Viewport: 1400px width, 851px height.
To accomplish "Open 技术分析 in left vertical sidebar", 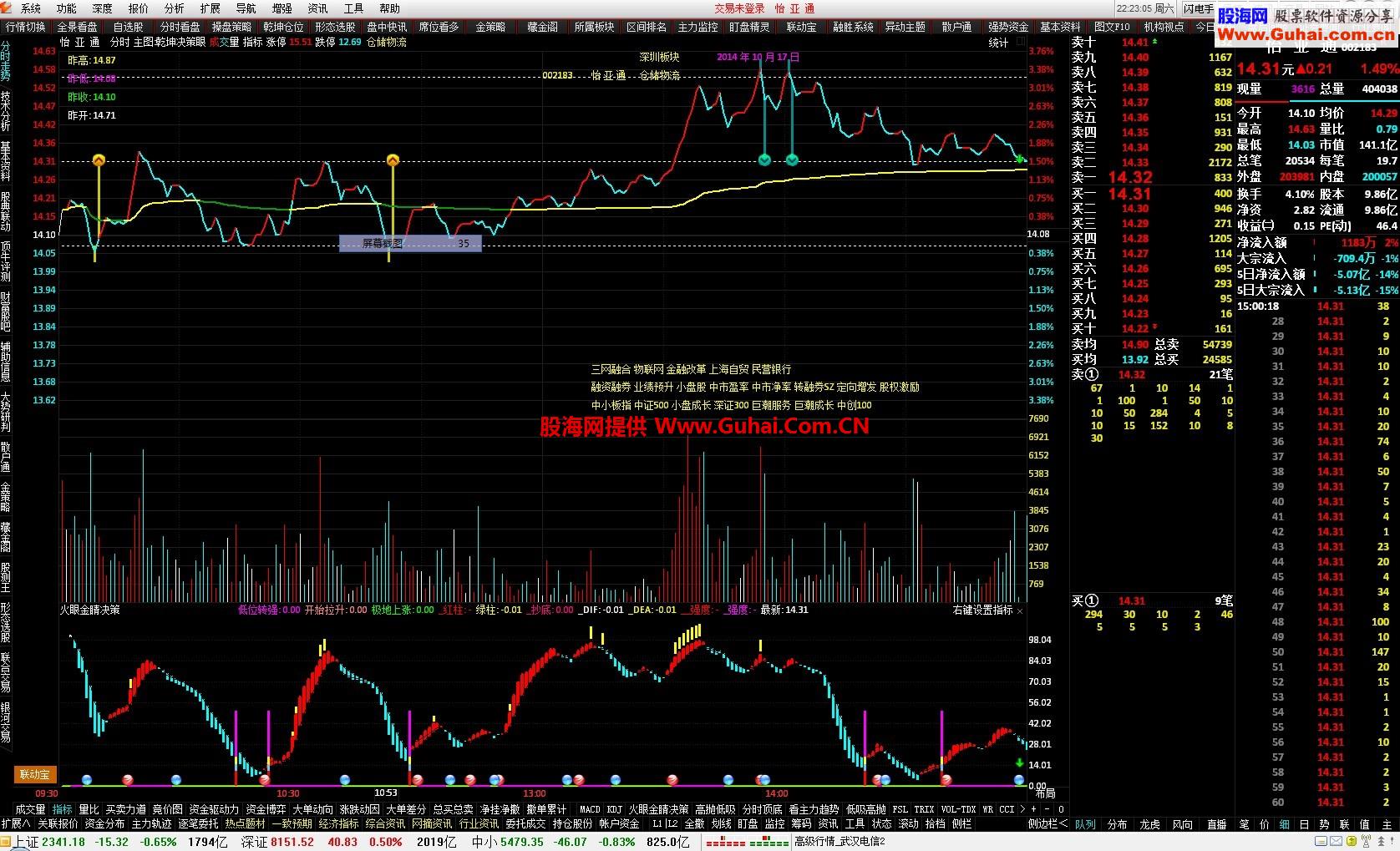I will tap(6, 110).
